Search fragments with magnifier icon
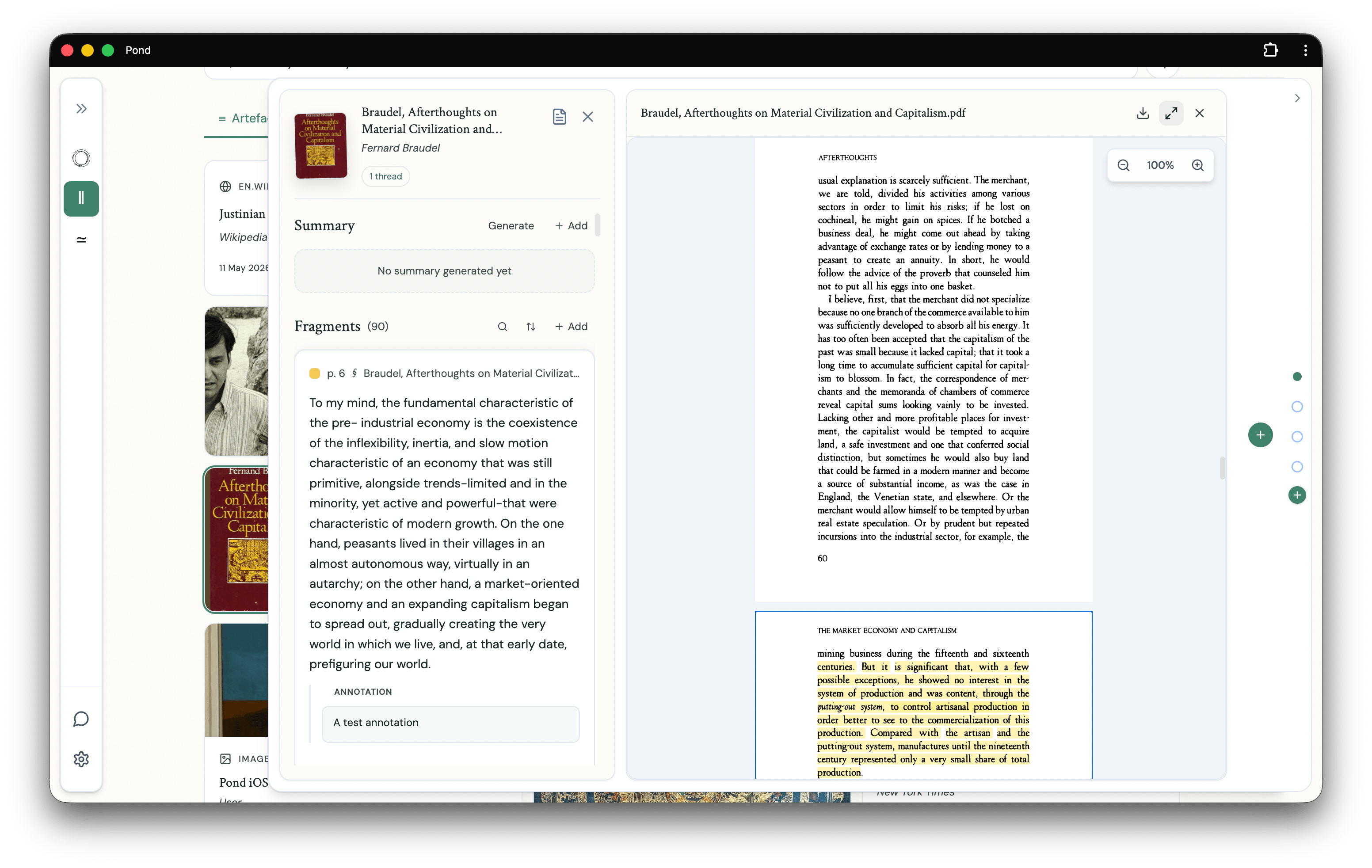 tap(502, 326)
